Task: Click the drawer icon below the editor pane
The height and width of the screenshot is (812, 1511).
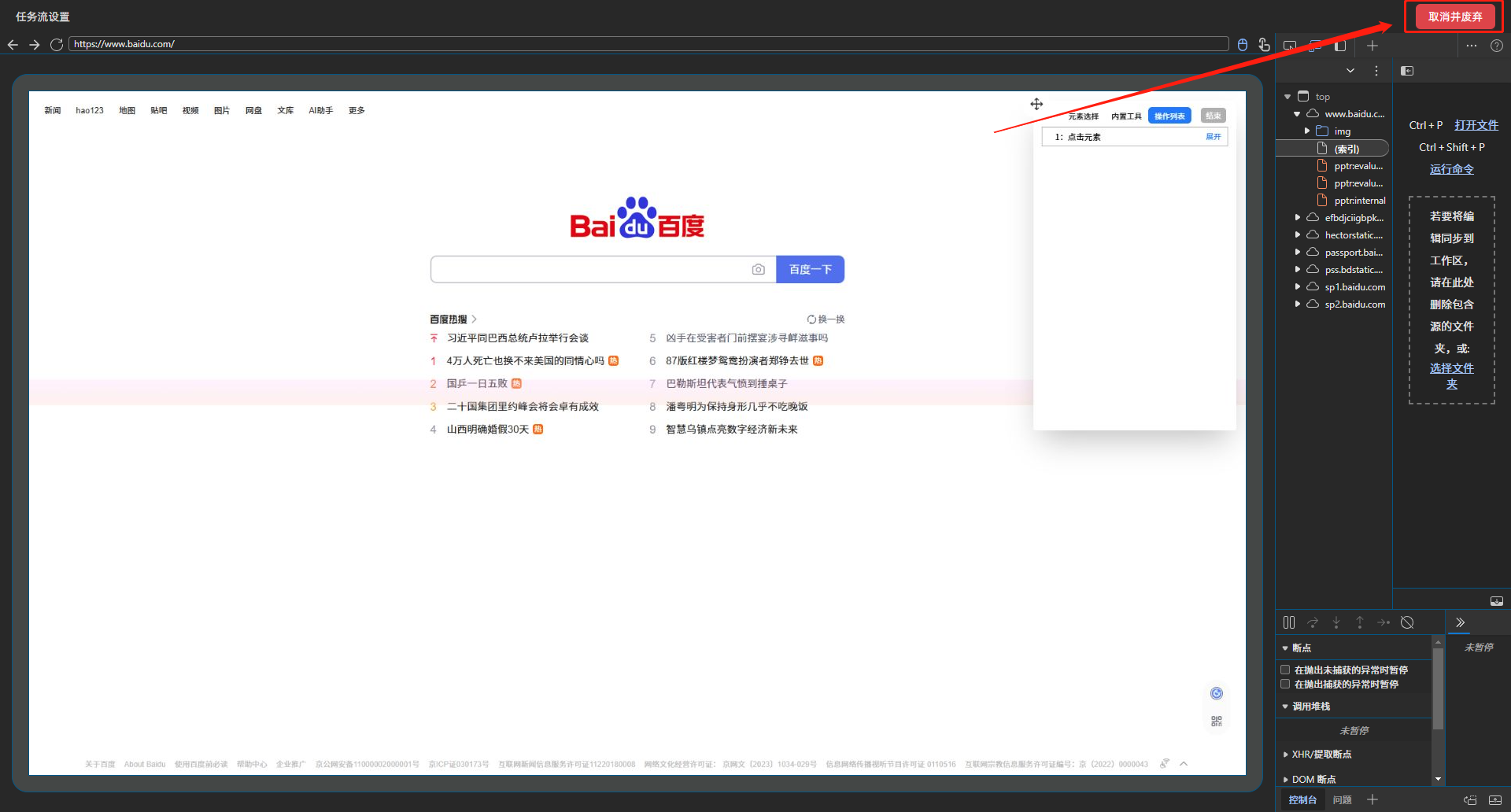Action: point(1497,601)
